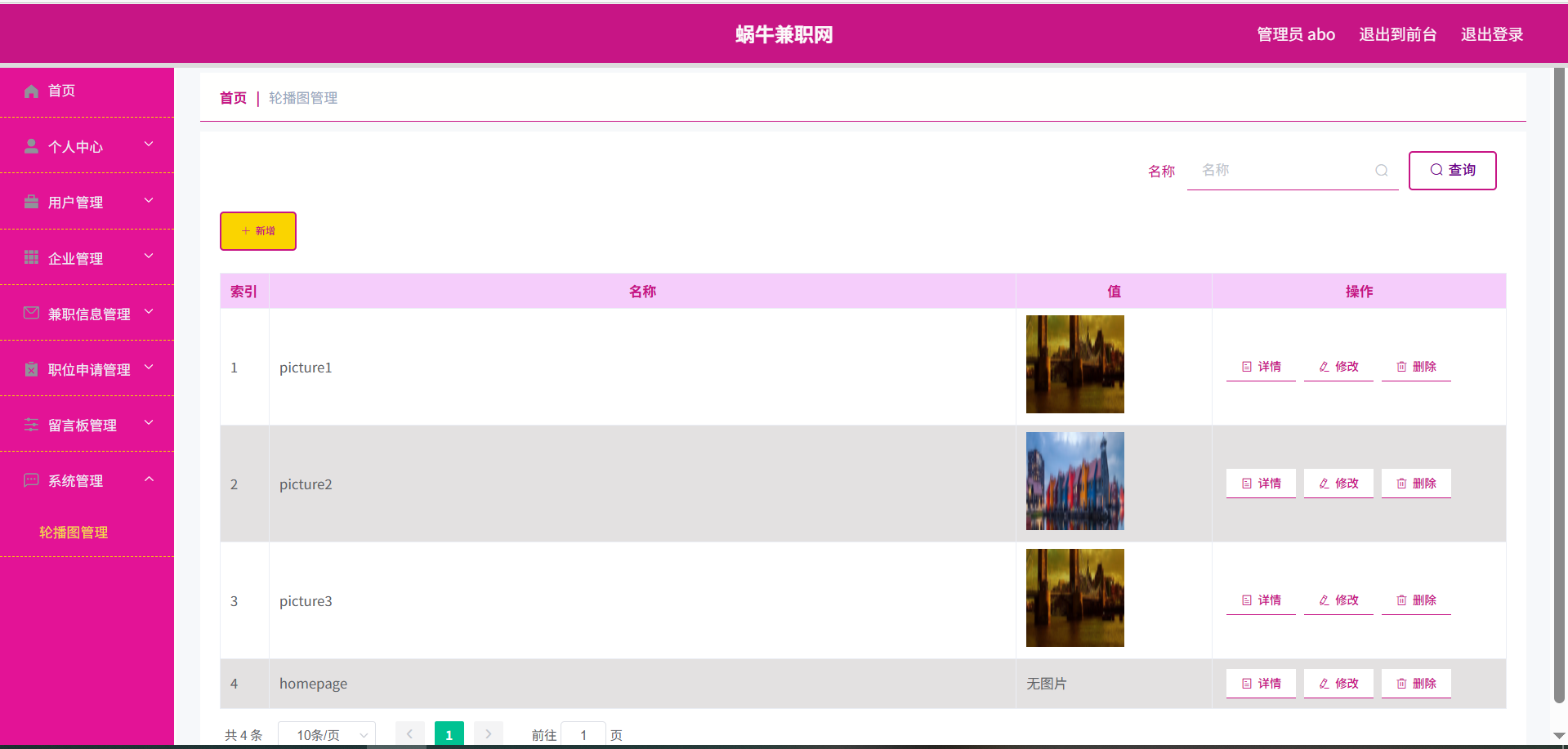Select the envelope icon beside 兼职信息管理
This screenshot has width=1568, height=749.
point(31,312)
